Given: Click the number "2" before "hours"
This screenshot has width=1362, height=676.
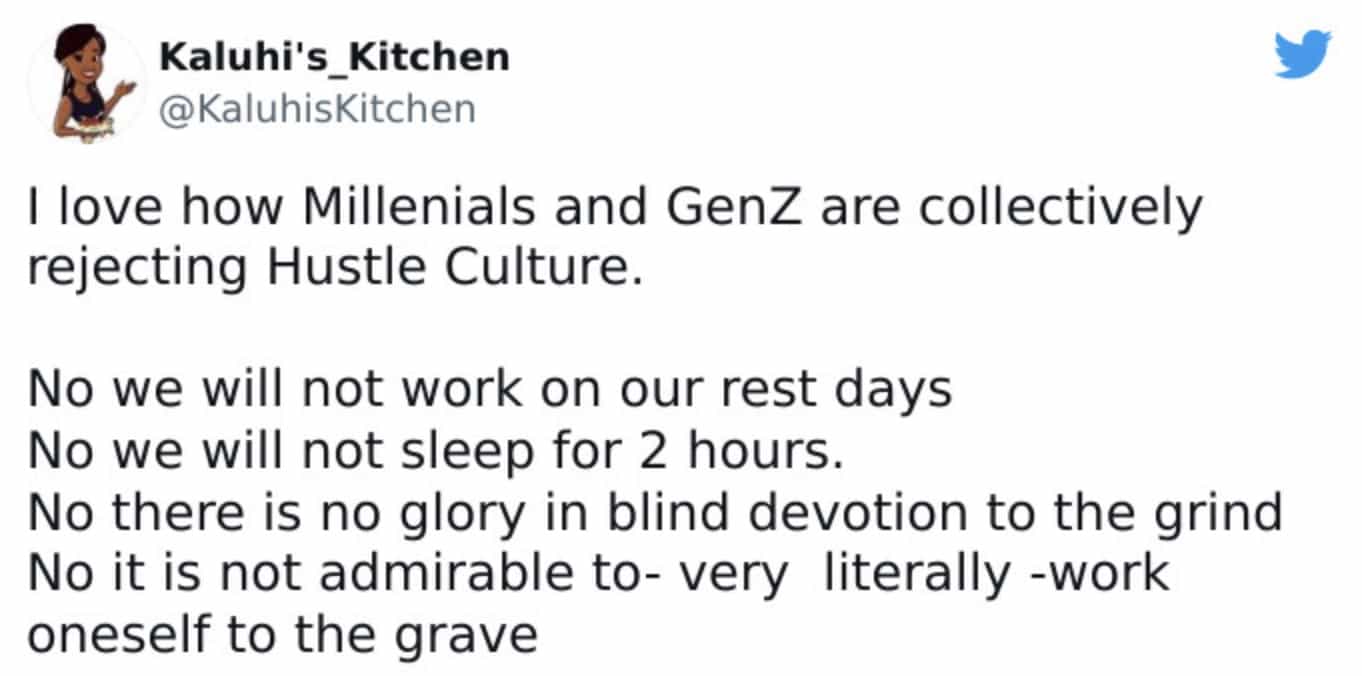Looking at the screenshot, I should [659, 452].
